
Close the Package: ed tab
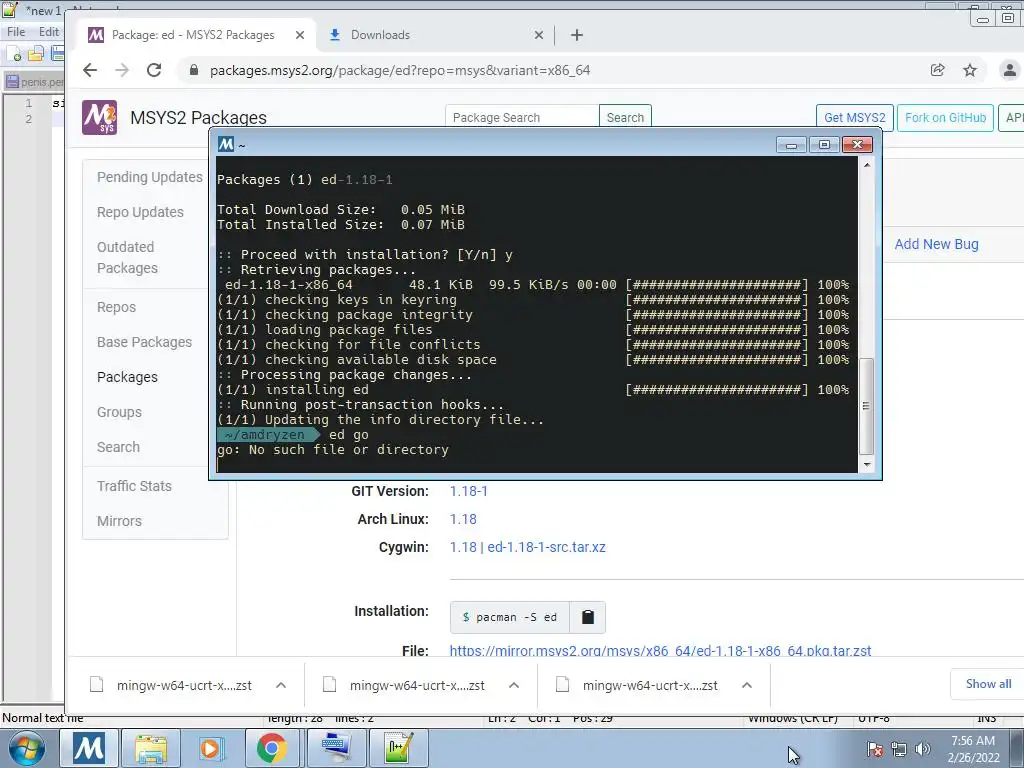click(x=300, y=35)
